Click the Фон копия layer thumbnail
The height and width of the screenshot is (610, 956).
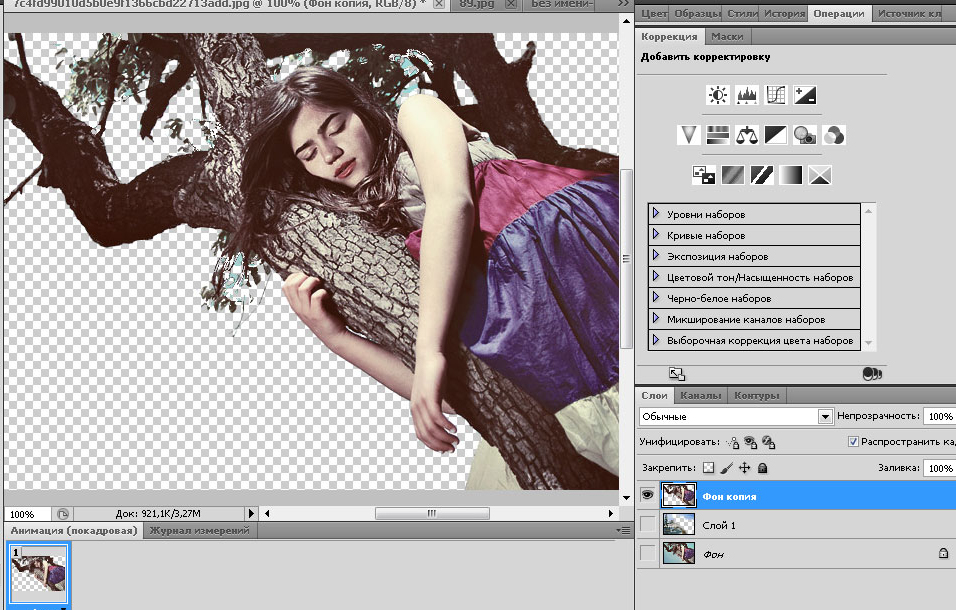coord(679,495)
